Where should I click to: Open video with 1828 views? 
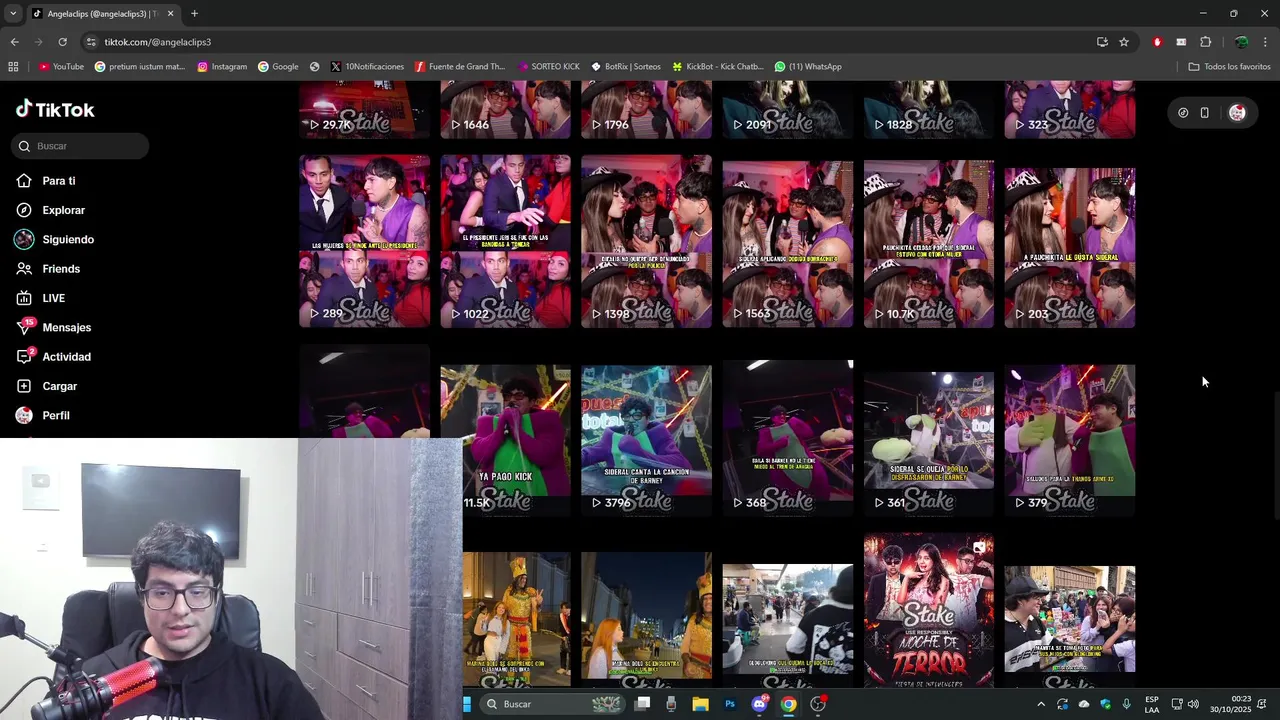[929, 110]
